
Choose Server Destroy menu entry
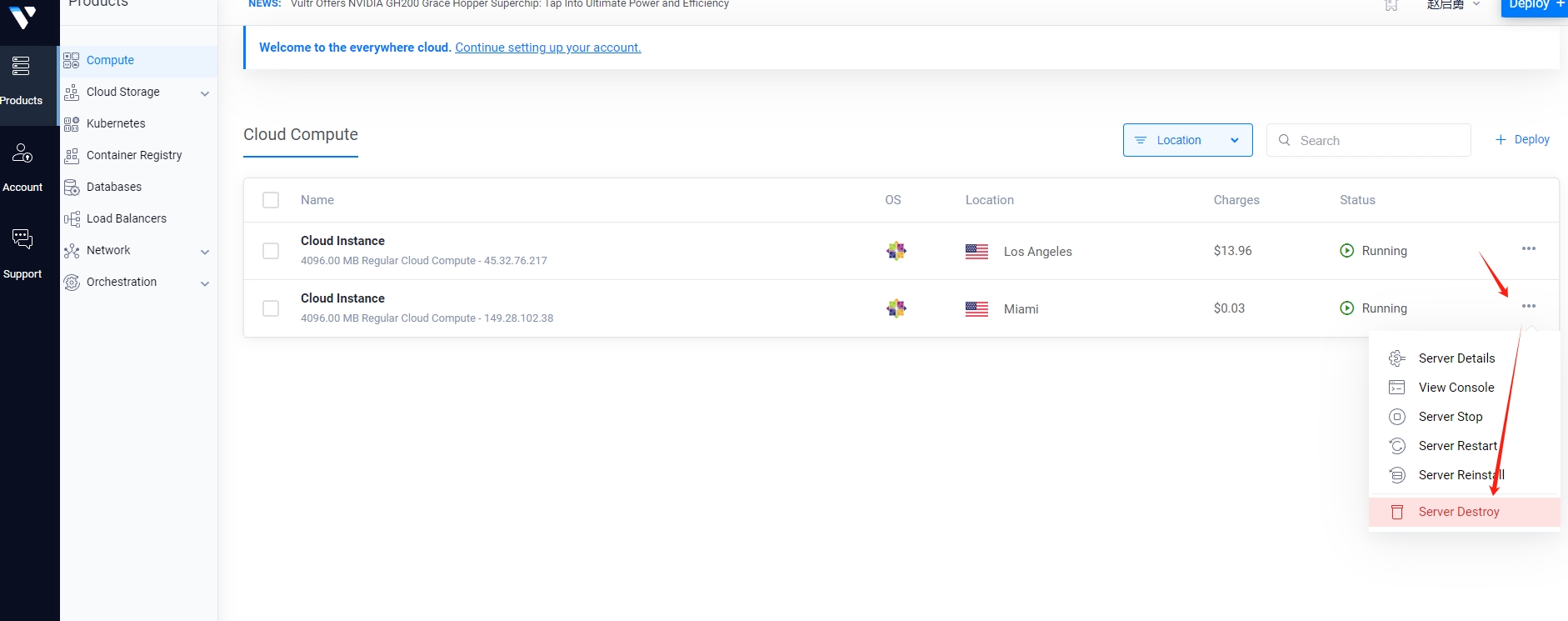point(1465,512)
